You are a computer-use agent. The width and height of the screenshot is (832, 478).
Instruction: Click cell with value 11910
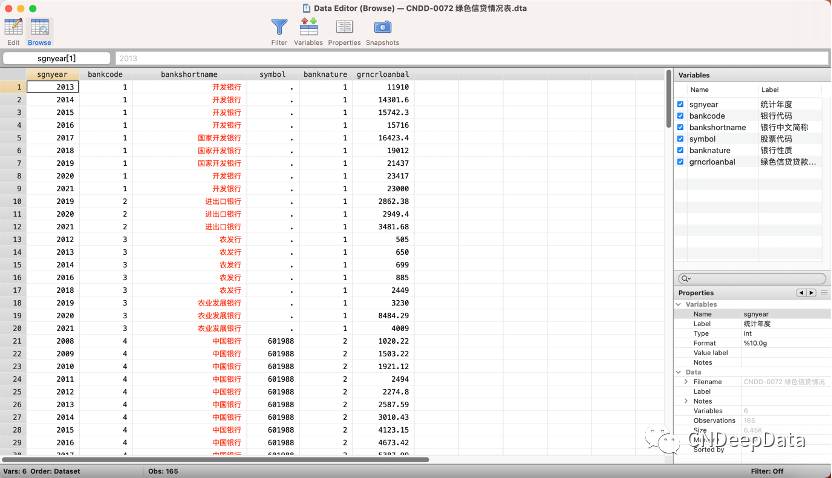[383, 87]
